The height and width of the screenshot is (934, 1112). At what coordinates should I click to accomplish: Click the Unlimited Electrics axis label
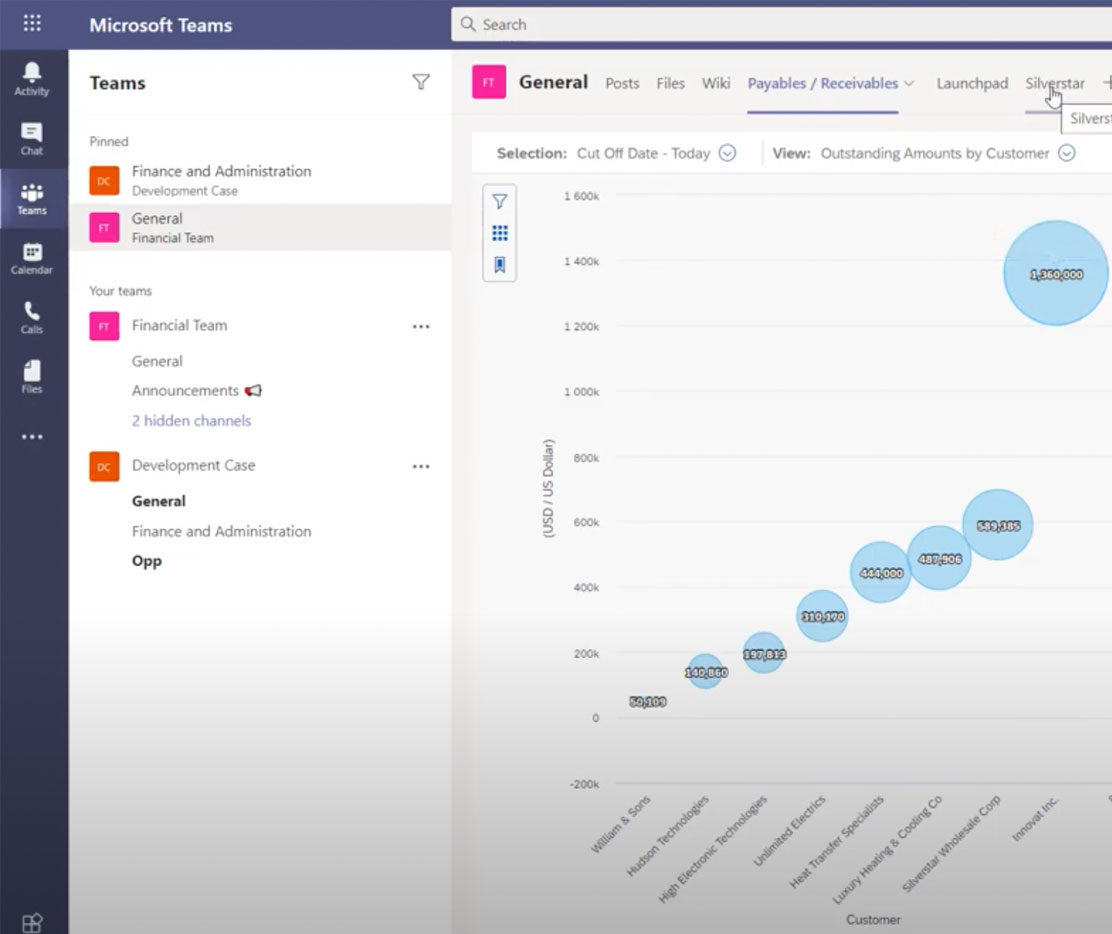coord(789,830)
